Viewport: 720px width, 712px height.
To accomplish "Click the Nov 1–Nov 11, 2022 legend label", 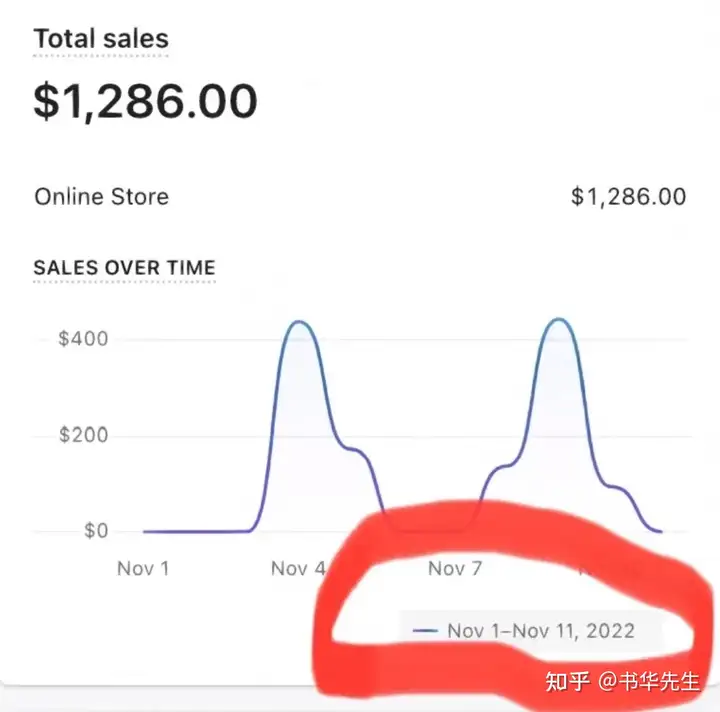I will click(541, 631).
